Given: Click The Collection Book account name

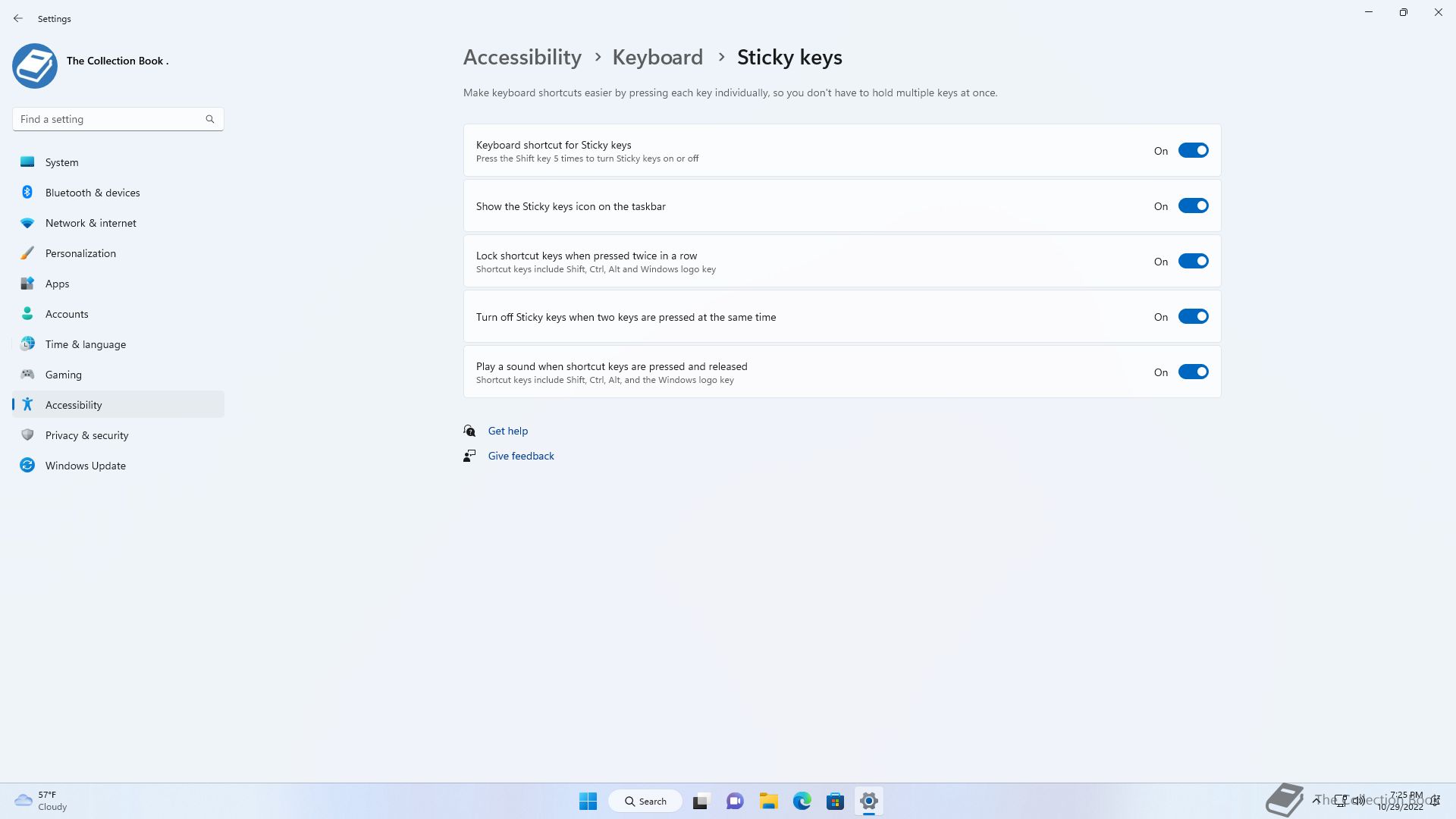Looking at the screenshot, I should pos(118,61).
